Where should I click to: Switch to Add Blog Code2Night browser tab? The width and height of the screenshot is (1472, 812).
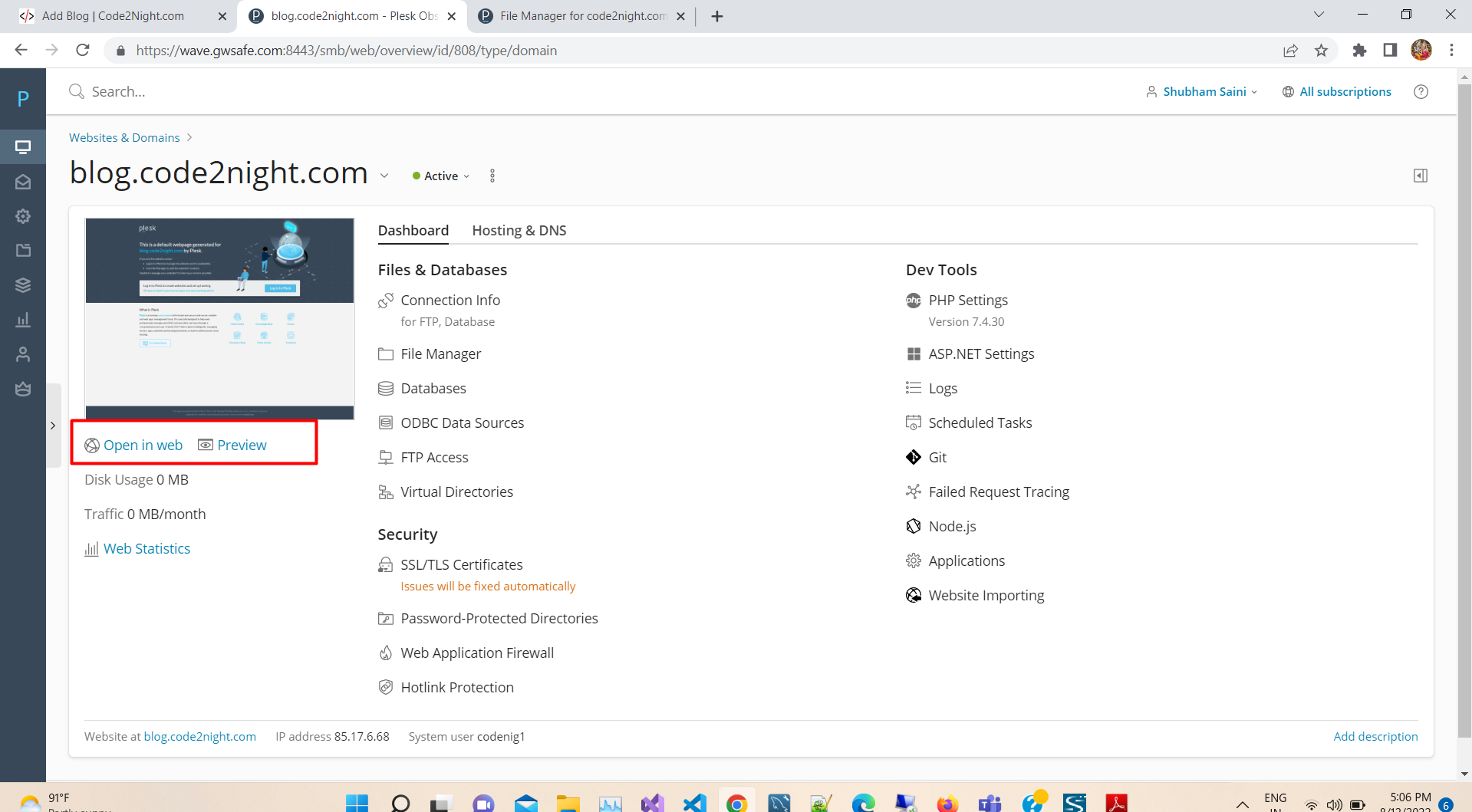[114, 16]
